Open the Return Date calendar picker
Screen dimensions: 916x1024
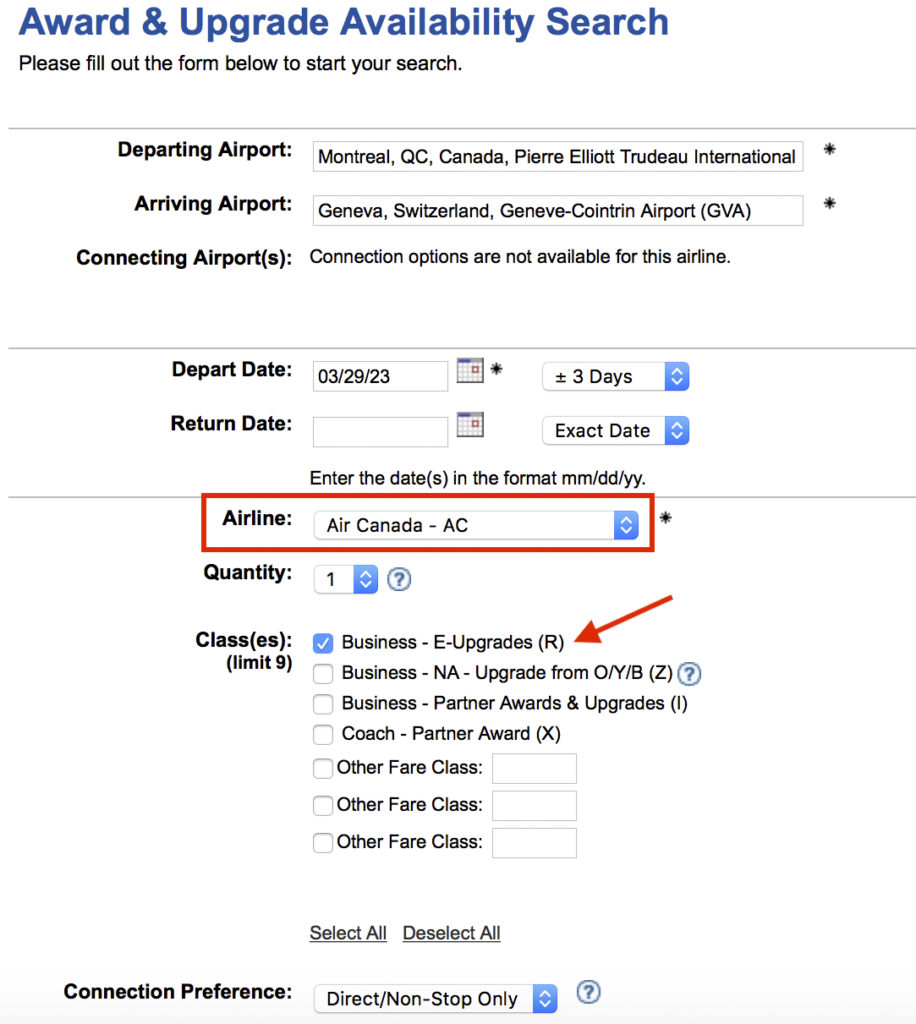pyautogui.click(x=470, y=425)
